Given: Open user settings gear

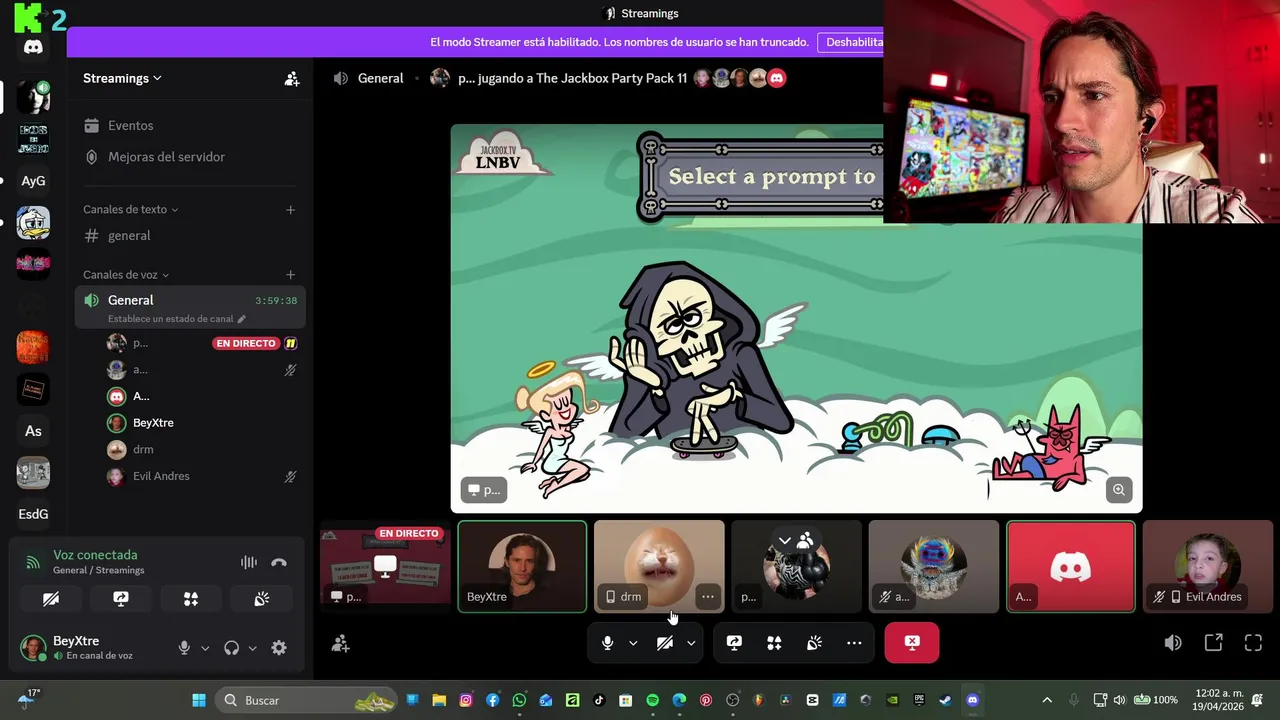Looking at the screenshot, I should tap(279, 648).
